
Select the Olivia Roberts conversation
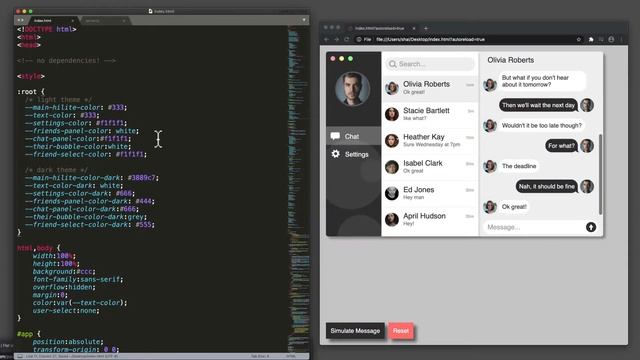coord(430,88)
